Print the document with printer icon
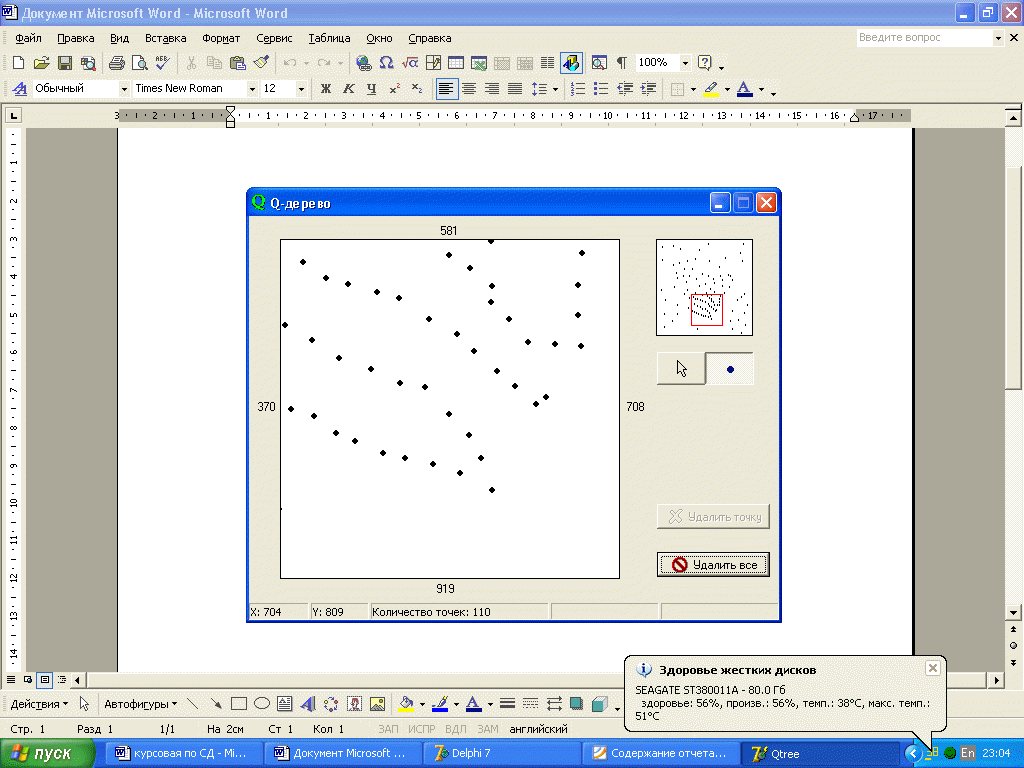 click(116, 63)
